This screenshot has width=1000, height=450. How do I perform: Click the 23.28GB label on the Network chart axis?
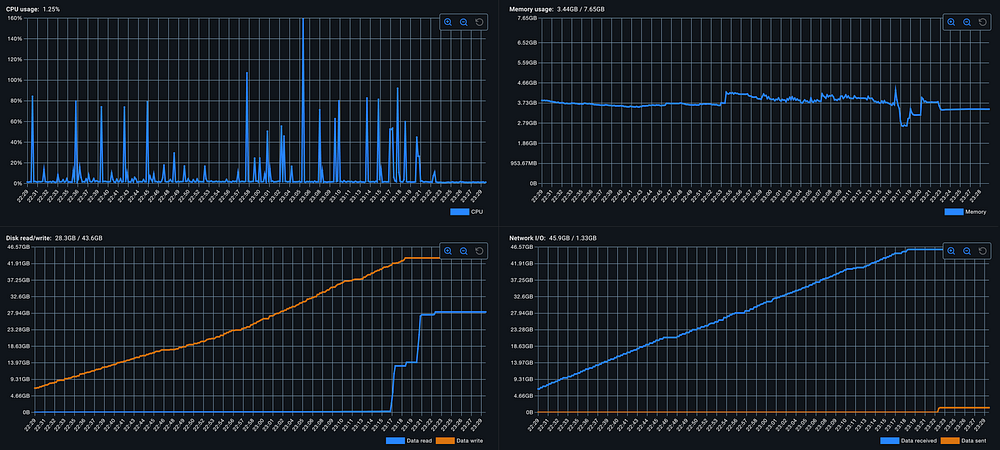[x=520, y=330]
